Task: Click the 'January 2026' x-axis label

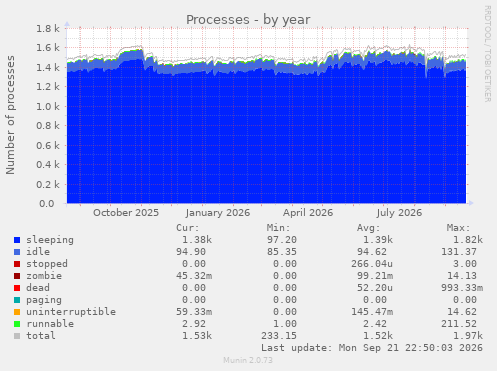Action: pos(218,213)
